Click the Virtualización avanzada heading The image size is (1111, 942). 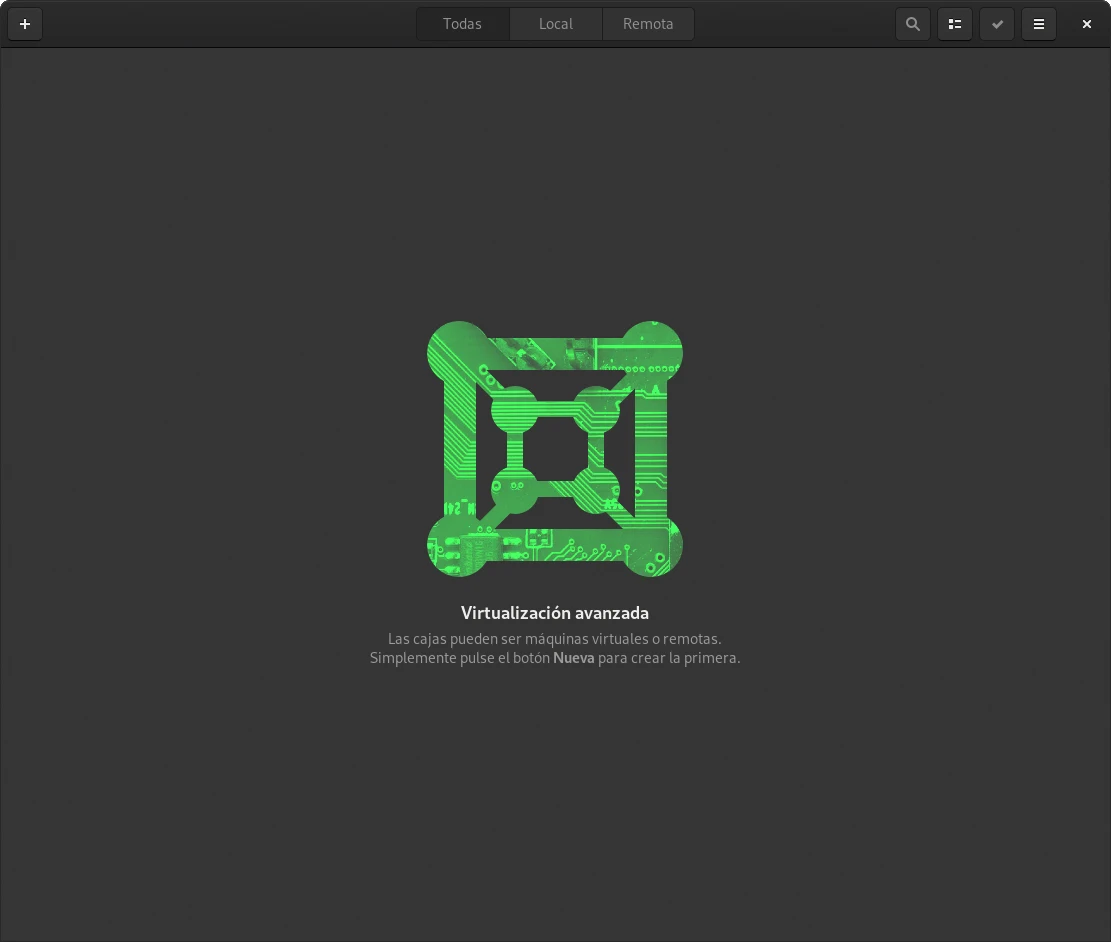555,613
